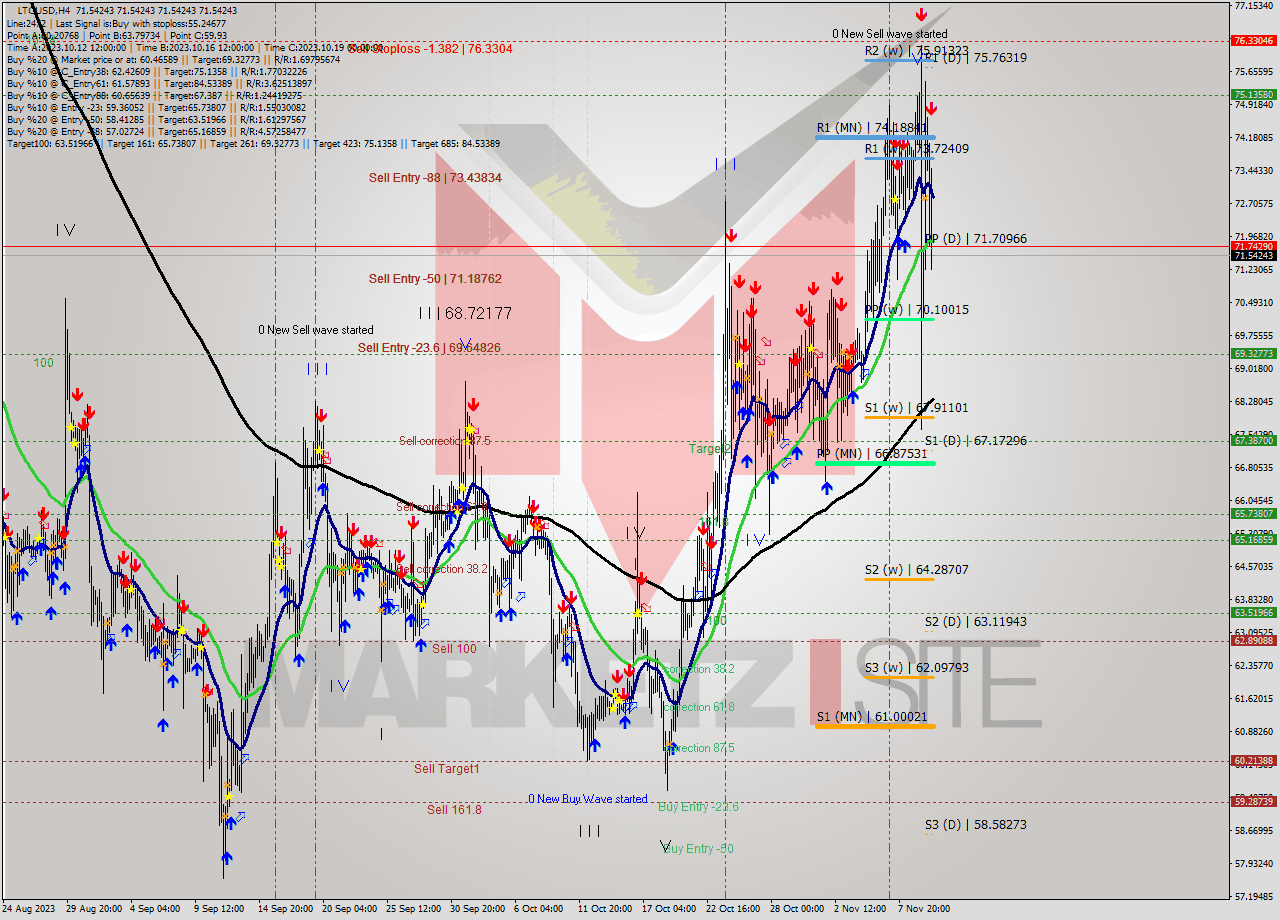Click the red 71.74290 price tag on axis
Viewport: 1280px width, 920px height.
(1254, 246)
